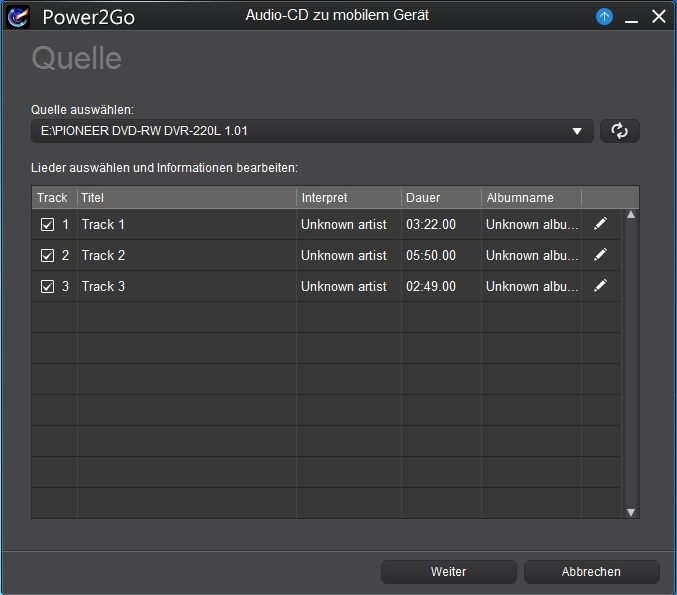Open the source drive dropdown
677x595 pixels.
click(312, 131)
